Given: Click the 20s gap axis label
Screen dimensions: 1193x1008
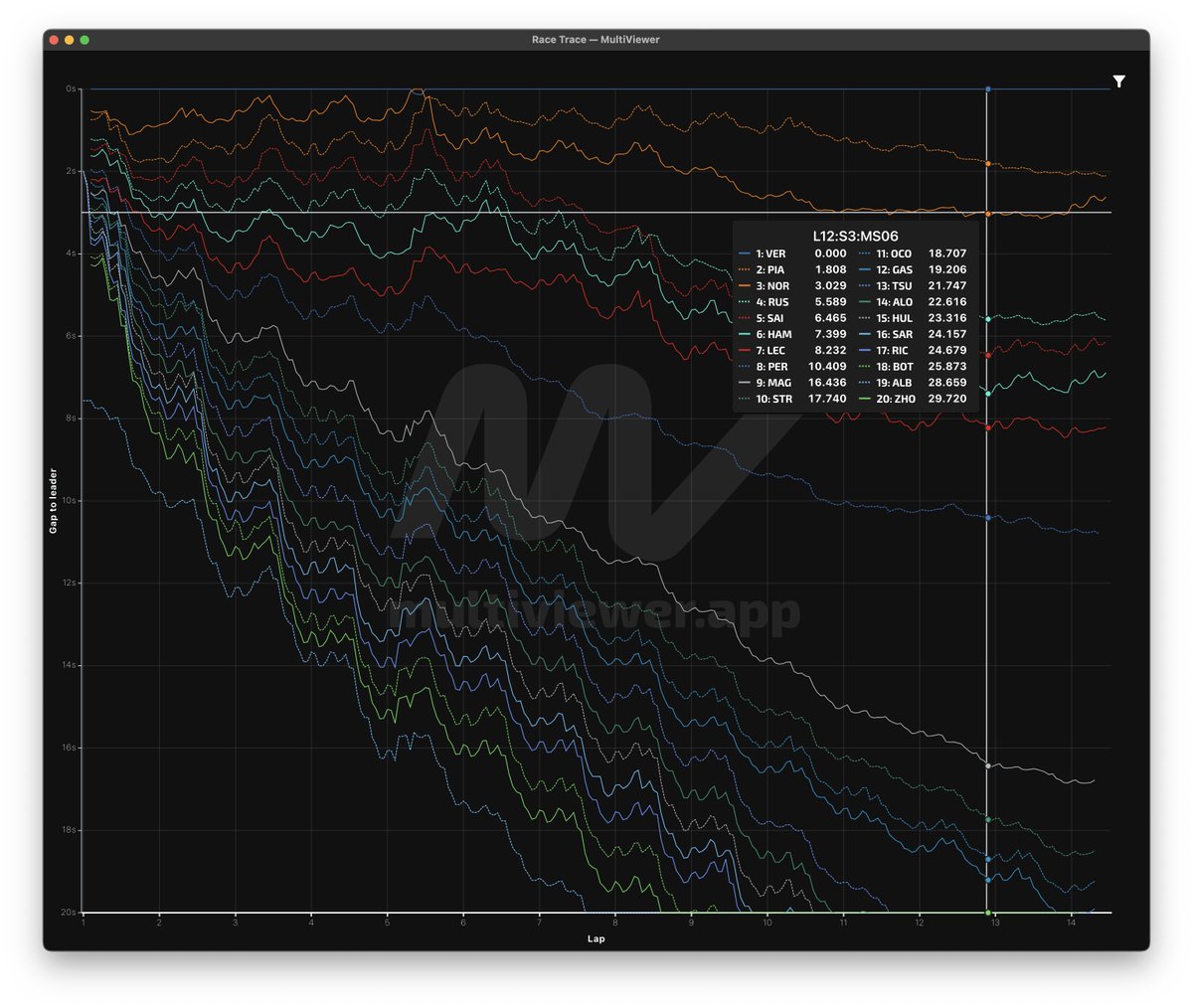Looking at the screenshot, I should point(70,912).
